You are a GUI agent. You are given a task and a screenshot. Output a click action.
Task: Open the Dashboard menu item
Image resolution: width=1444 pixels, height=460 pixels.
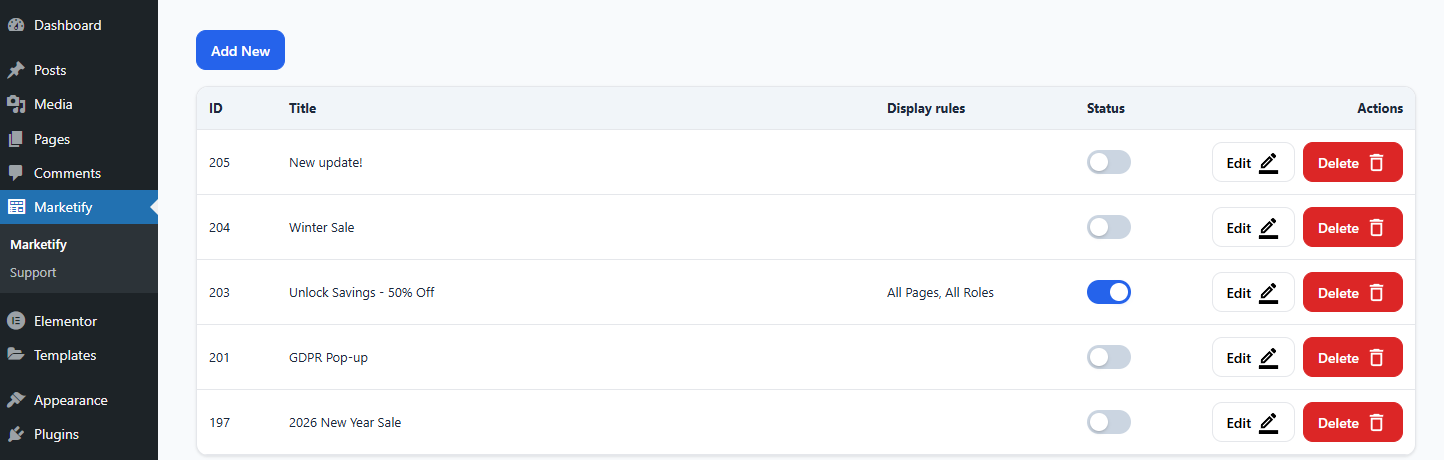pos(79,25)
